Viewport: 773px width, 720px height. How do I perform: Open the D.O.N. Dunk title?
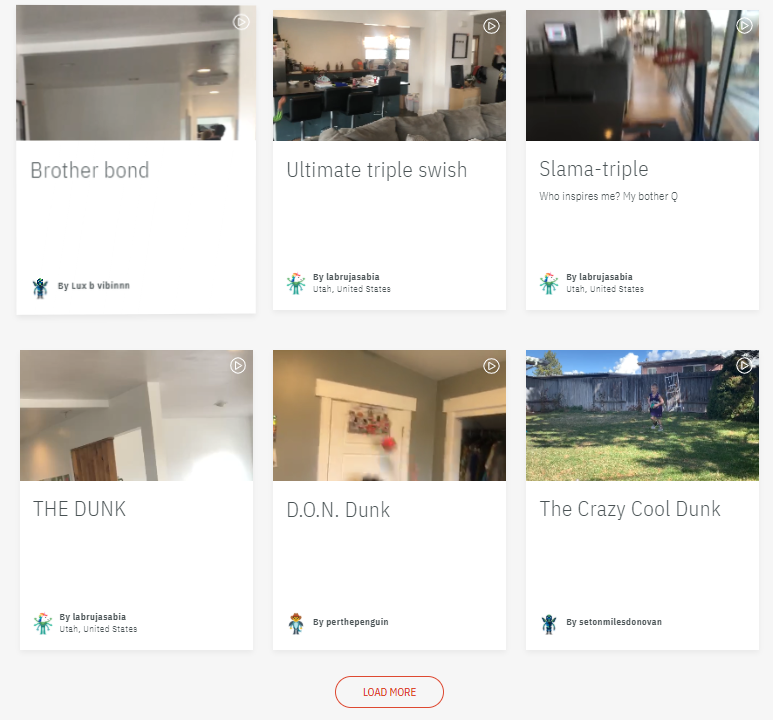point(338,510)
